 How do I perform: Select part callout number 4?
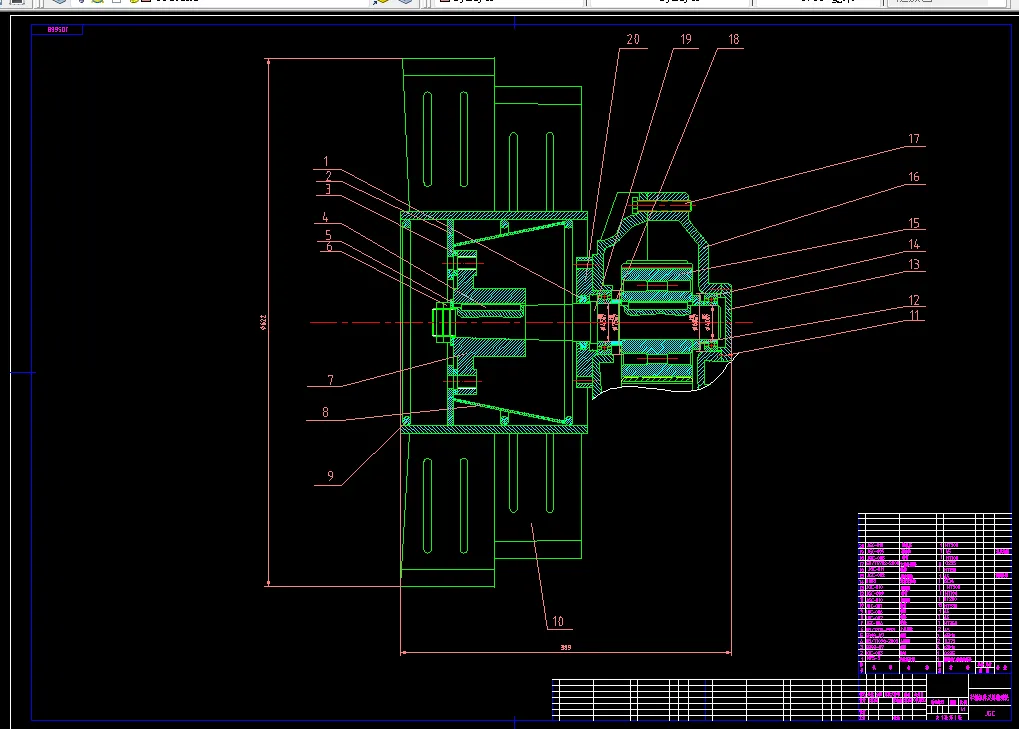tap(325, 218)
